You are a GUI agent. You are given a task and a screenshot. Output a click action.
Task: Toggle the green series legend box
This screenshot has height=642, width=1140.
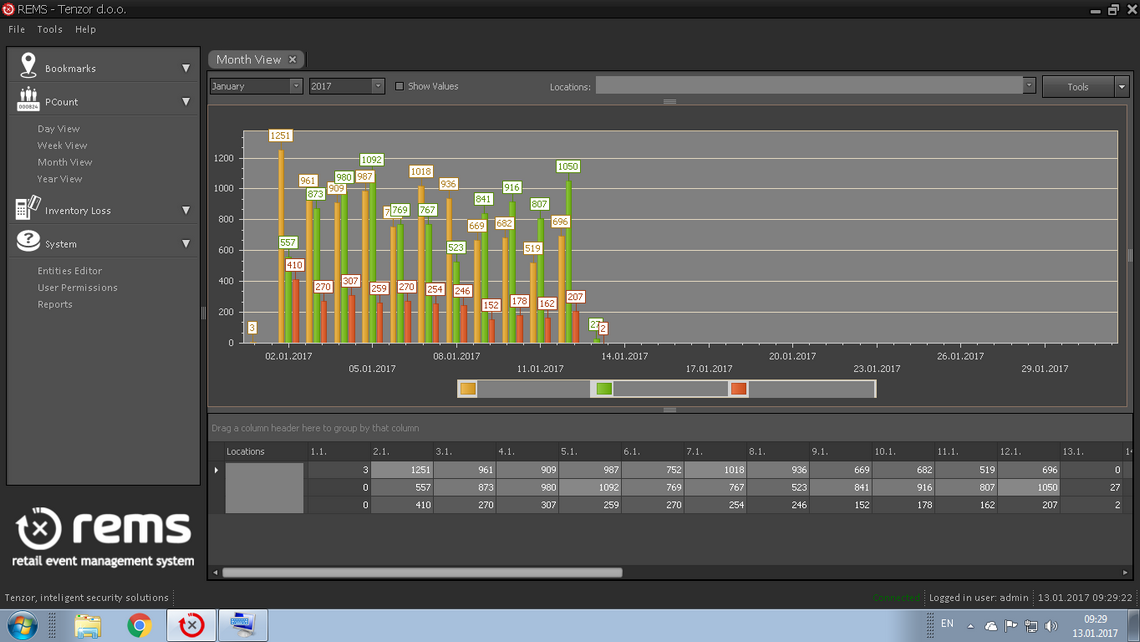(x=604, y=389)
